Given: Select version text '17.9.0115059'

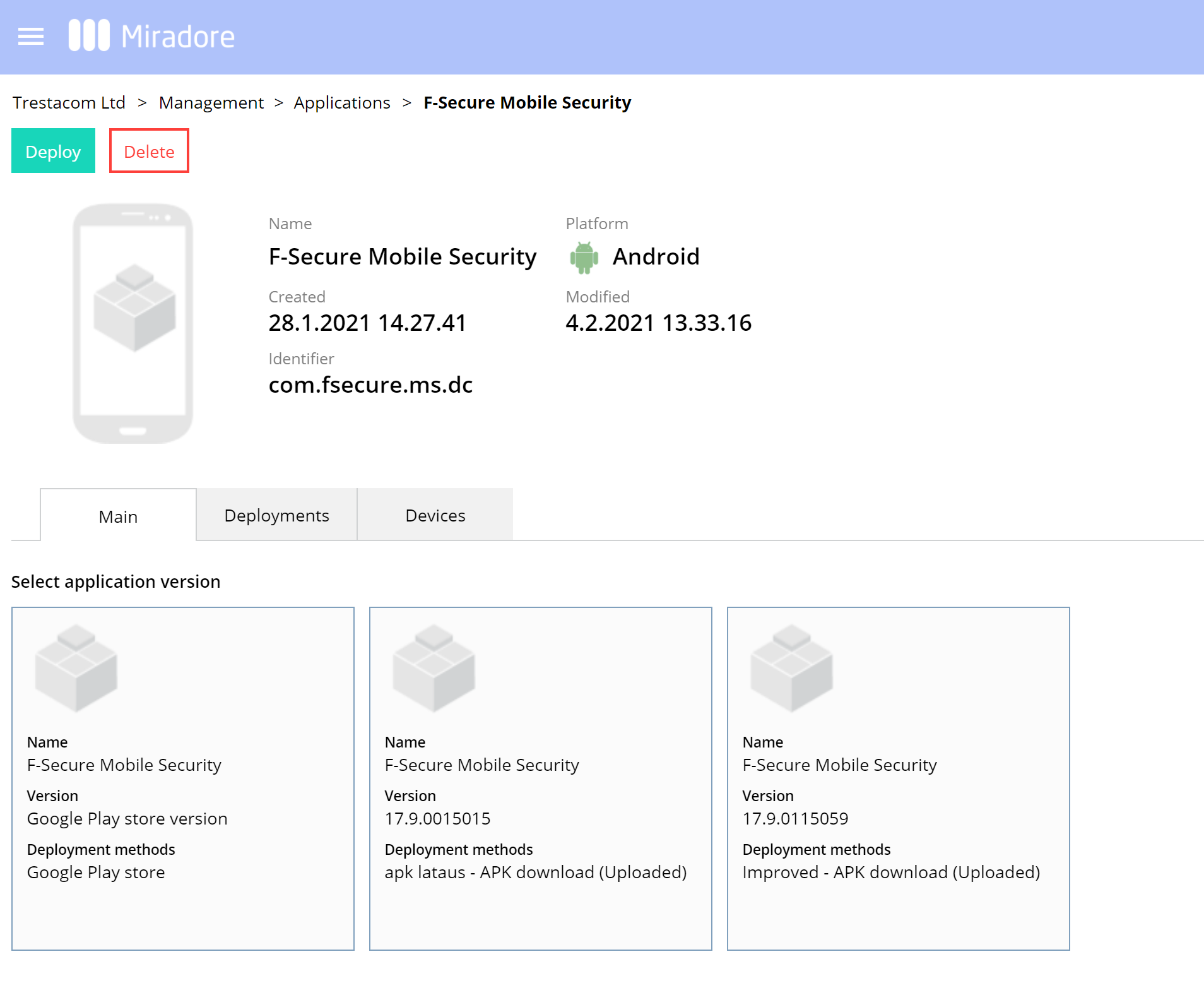Looking at the screenshot, I should (x=795, y=818).
